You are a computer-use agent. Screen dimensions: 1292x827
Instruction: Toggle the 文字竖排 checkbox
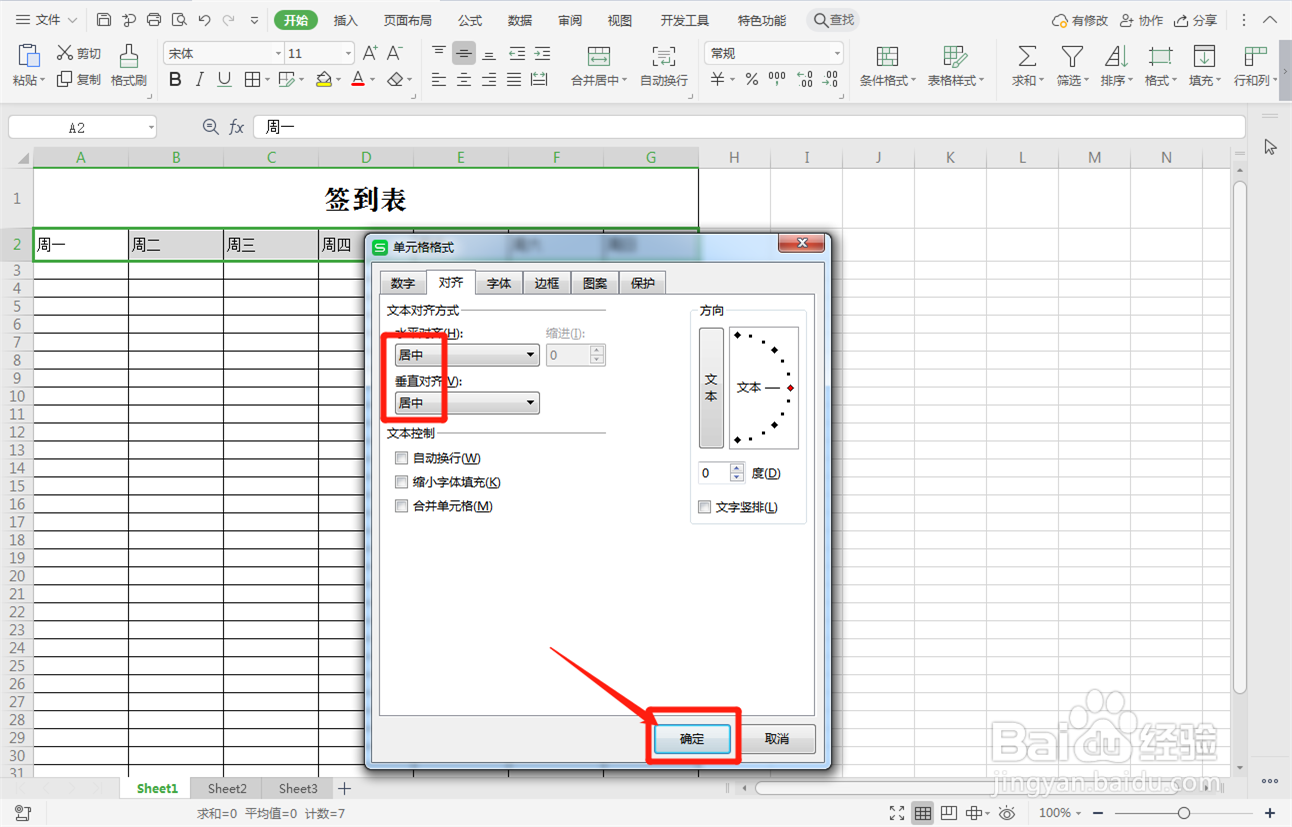pyautogui.click(x=704, y=507)
